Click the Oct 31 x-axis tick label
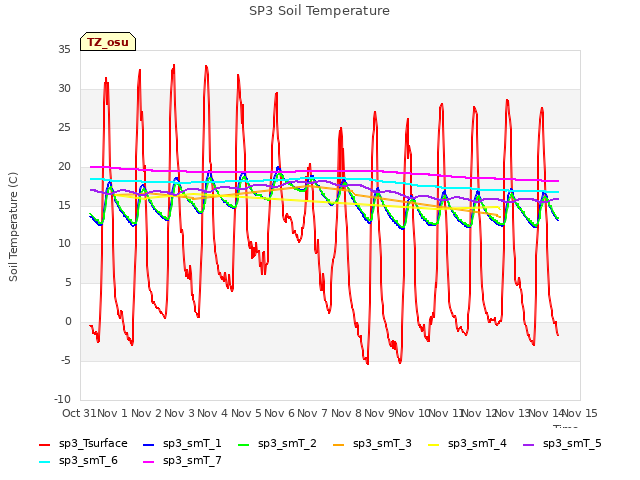640x480 pixels. pyautogui.click(x=79, y=413)
